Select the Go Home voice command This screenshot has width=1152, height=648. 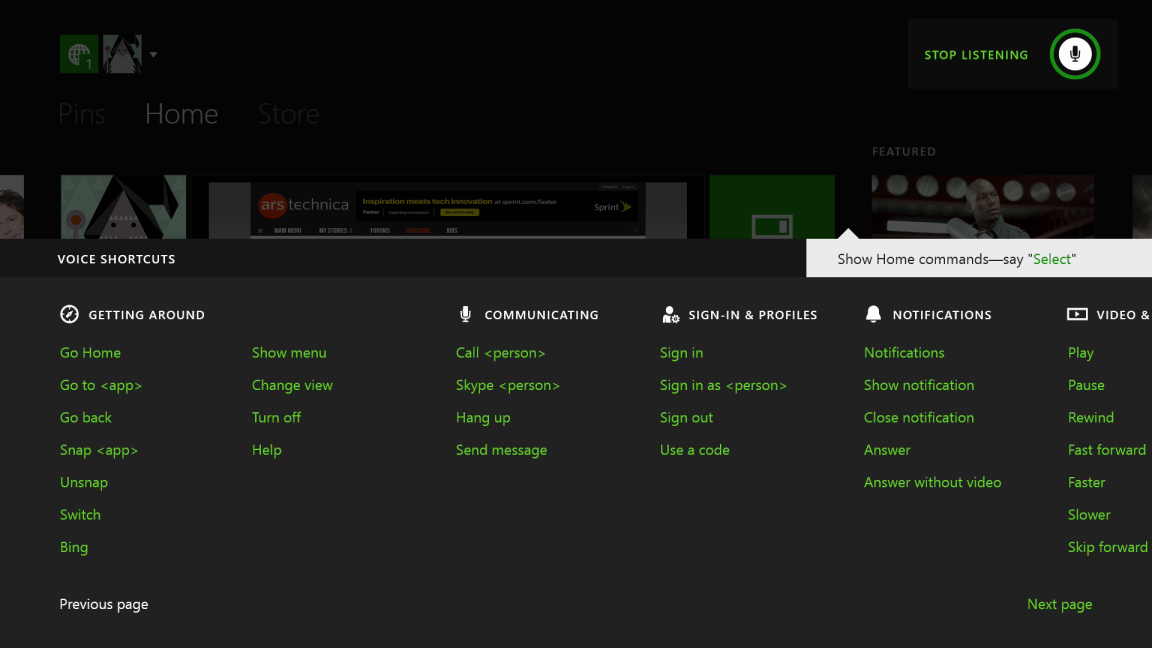90,352
